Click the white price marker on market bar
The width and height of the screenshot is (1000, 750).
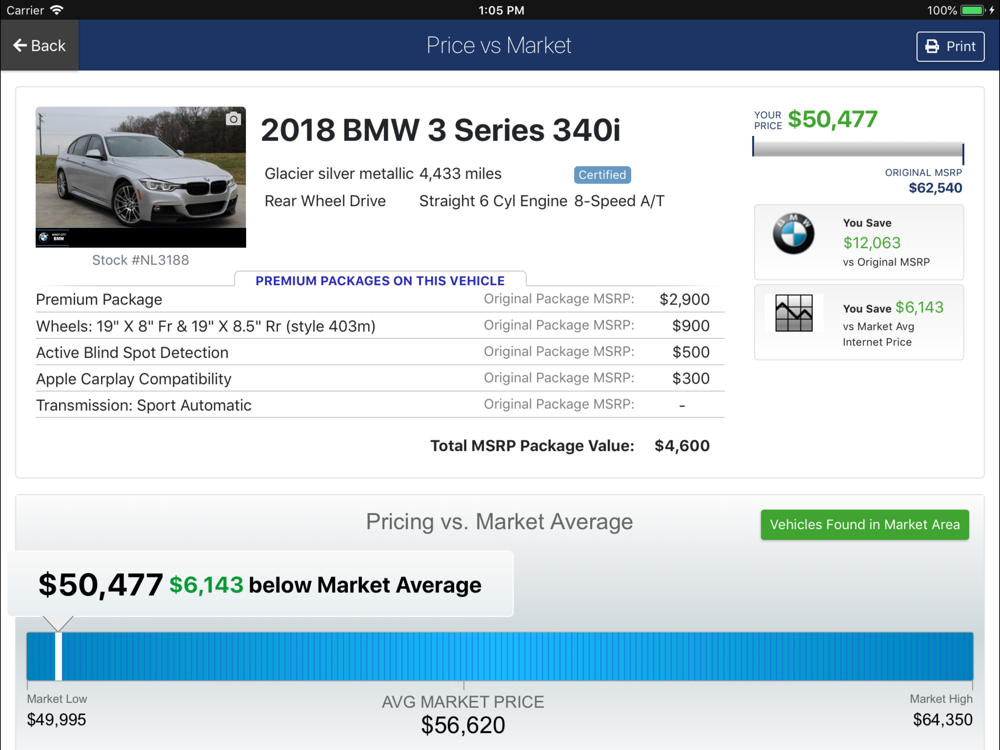(x=58, y=656)
